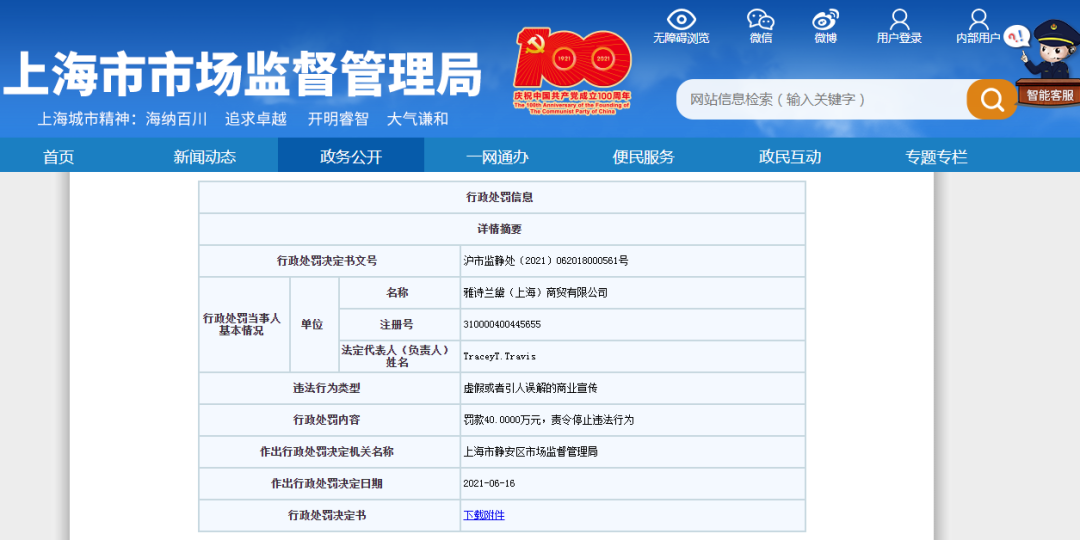Click the 法定代表人（负责人）姓名 label cell
This screenshot has height=540, width=1080.
[399, 356]
